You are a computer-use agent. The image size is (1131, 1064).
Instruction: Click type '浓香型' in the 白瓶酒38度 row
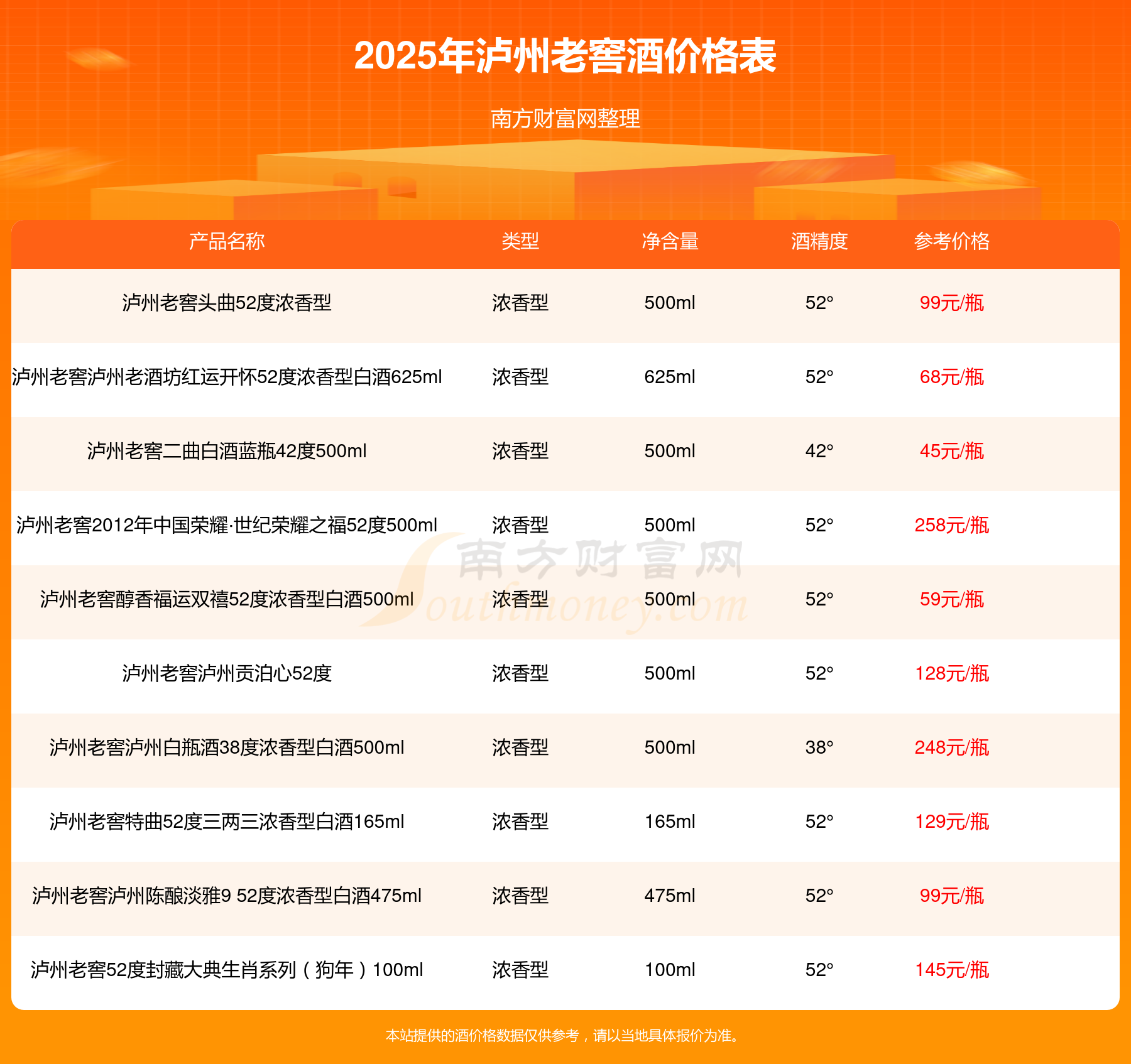520,747
